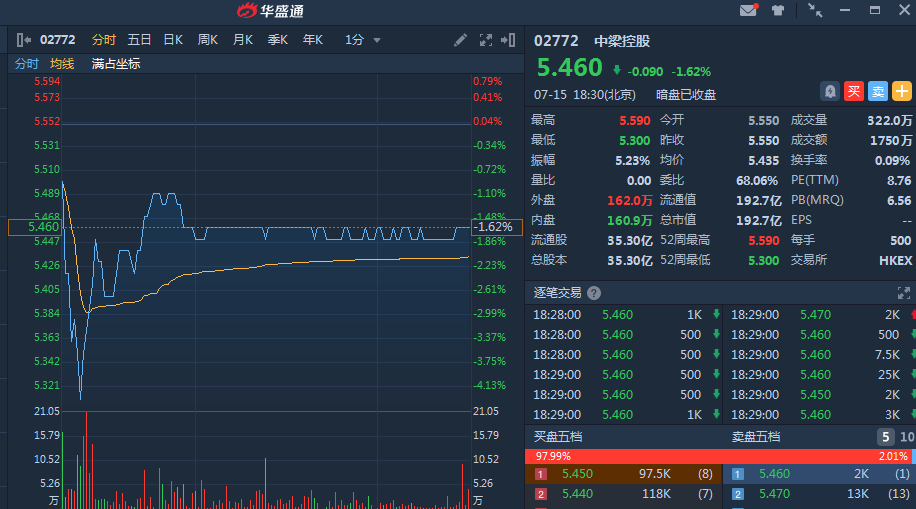
Task: Click the 最高 value 5.590
Action: (x=634, y=120)
